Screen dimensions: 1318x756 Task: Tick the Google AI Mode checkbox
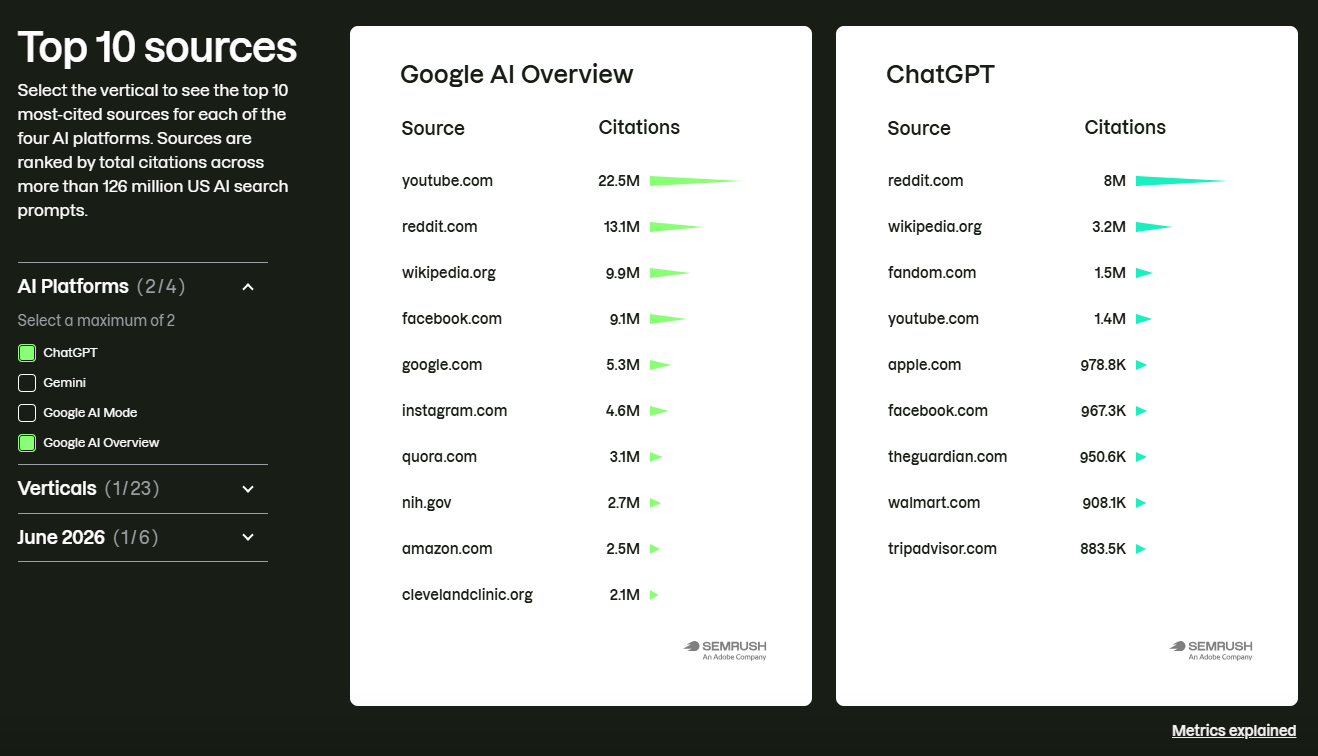tap(27, 413)
